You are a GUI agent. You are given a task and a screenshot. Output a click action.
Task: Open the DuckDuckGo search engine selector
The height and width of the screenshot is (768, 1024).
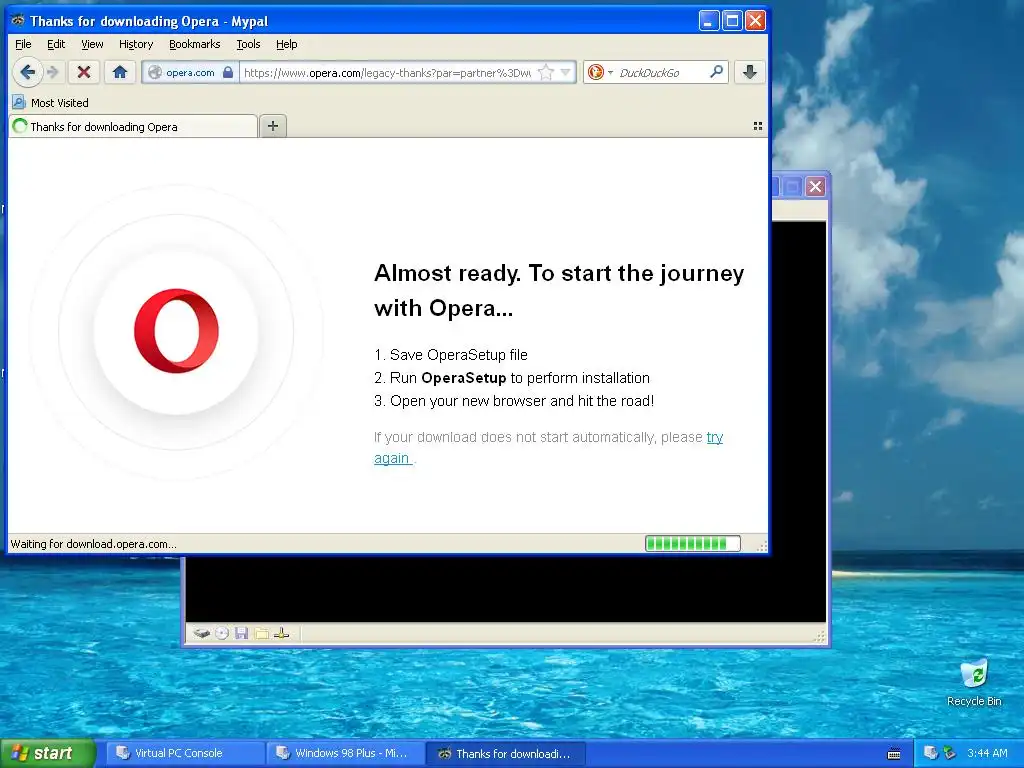600,72
